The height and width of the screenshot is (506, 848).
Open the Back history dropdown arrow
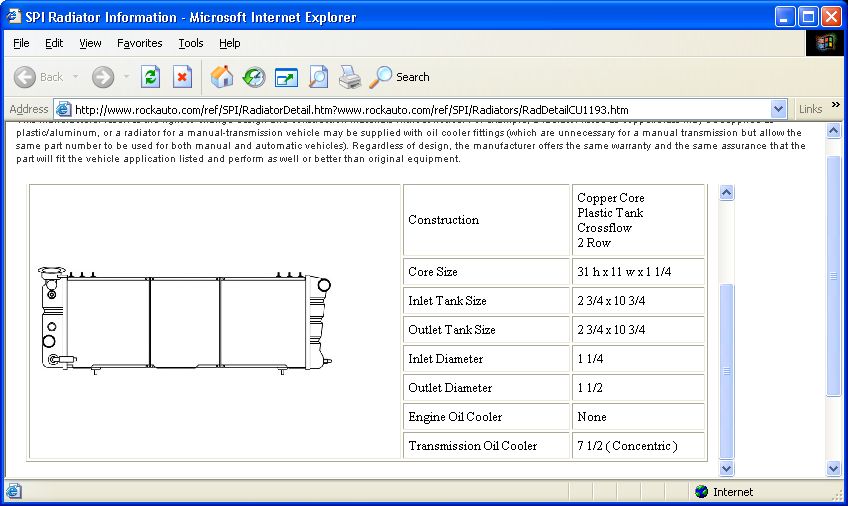[76, 77]
